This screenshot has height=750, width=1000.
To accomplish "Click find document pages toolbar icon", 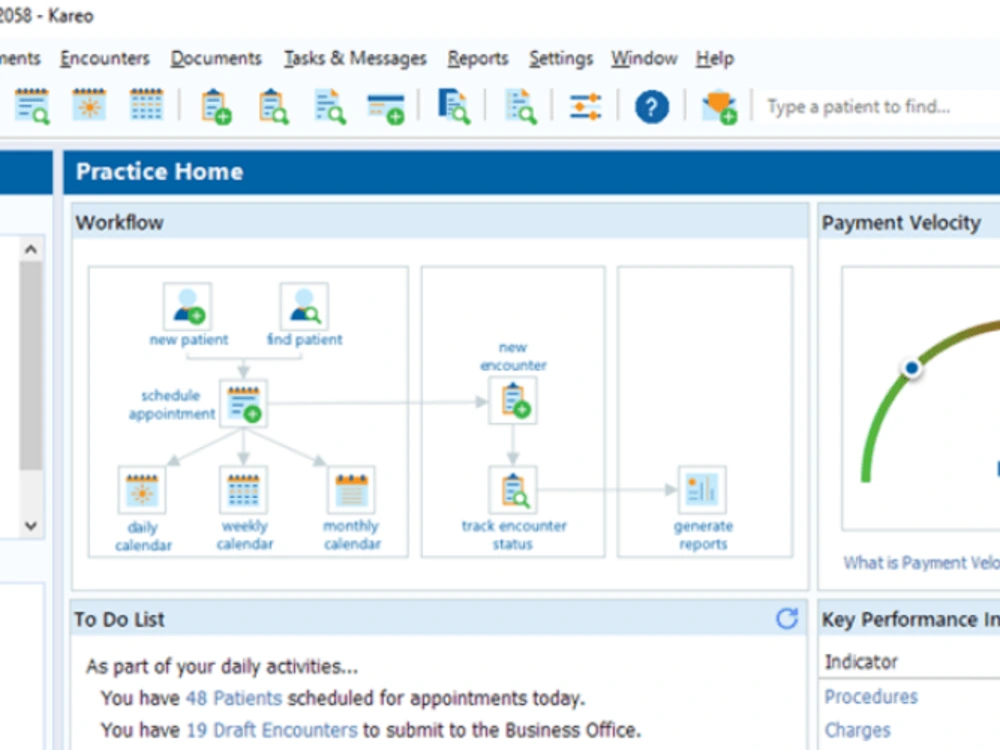I will (453, 106).
